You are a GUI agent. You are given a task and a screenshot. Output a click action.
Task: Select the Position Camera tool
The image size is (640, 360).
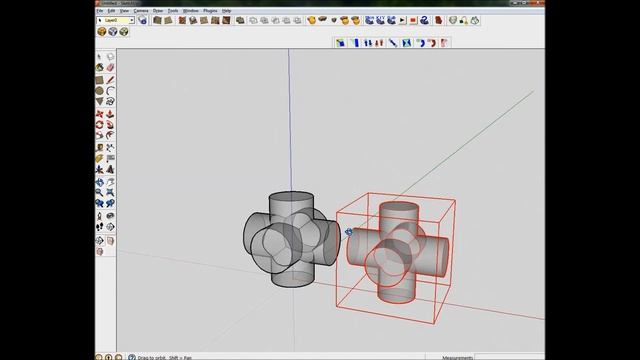(100, 216)
